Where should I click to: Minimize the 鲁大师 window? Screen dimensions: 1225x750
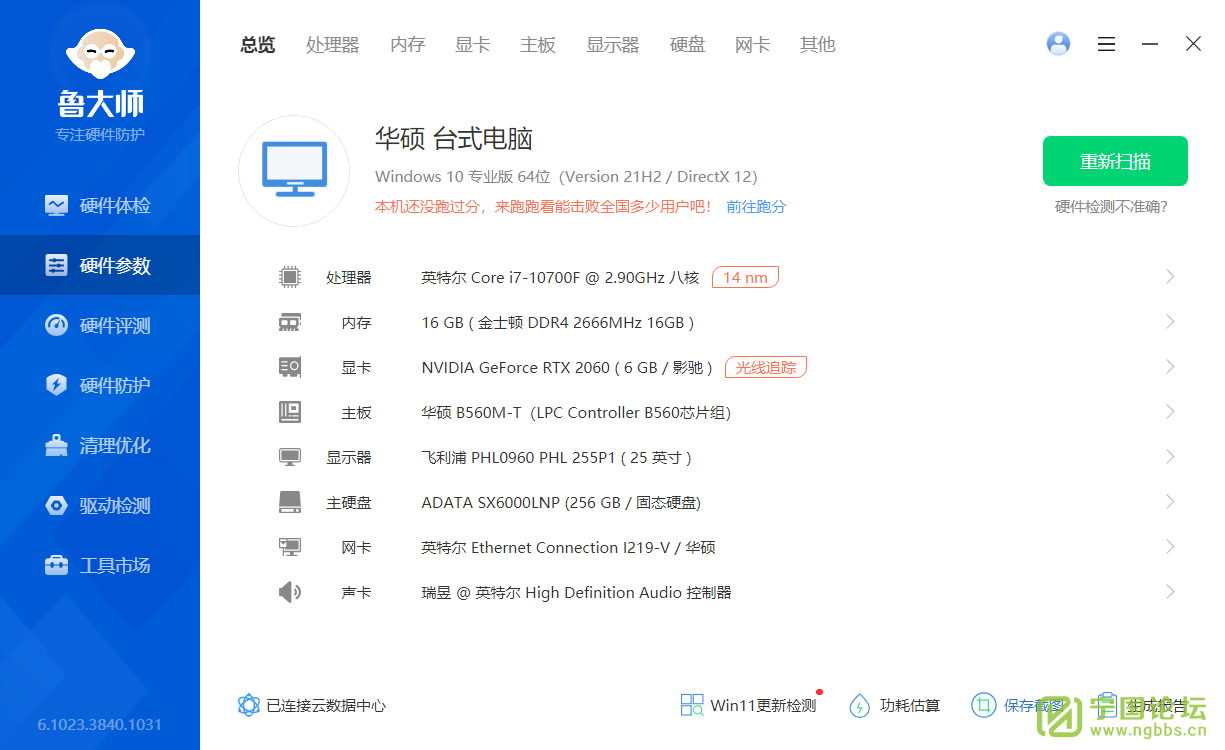pyautogui.click(x=1150, y=44)
